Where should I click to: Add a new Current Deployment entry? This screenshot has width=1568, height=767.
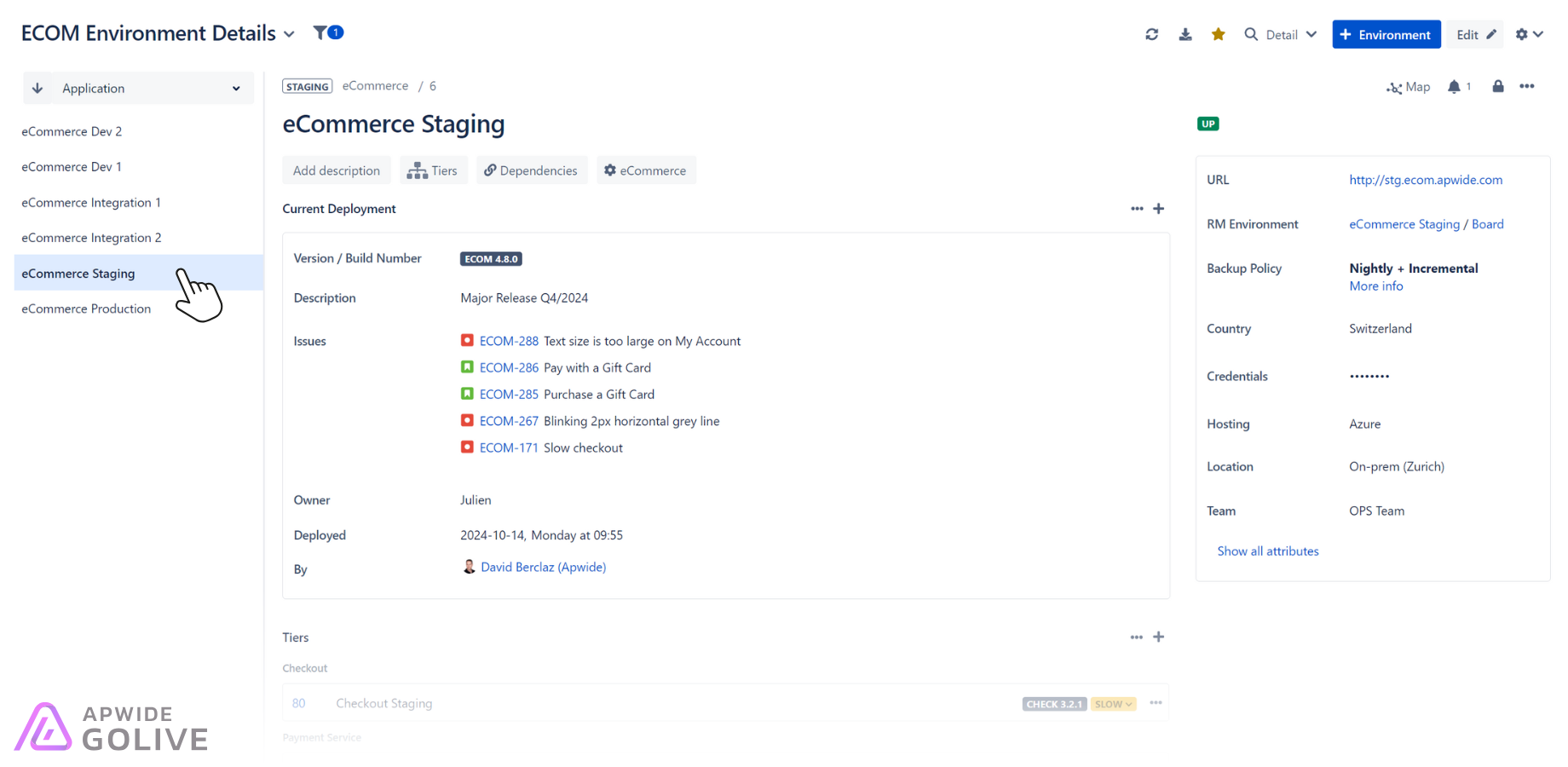1158,209
